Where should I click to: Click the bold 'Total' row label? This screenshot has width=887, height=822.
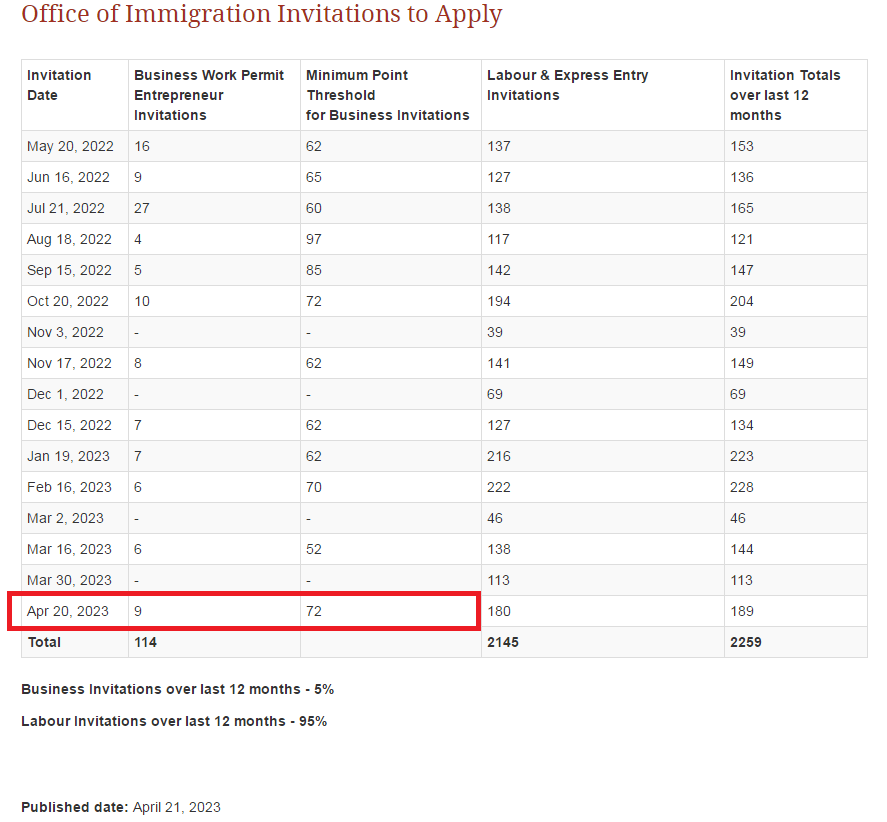[44, 643]
